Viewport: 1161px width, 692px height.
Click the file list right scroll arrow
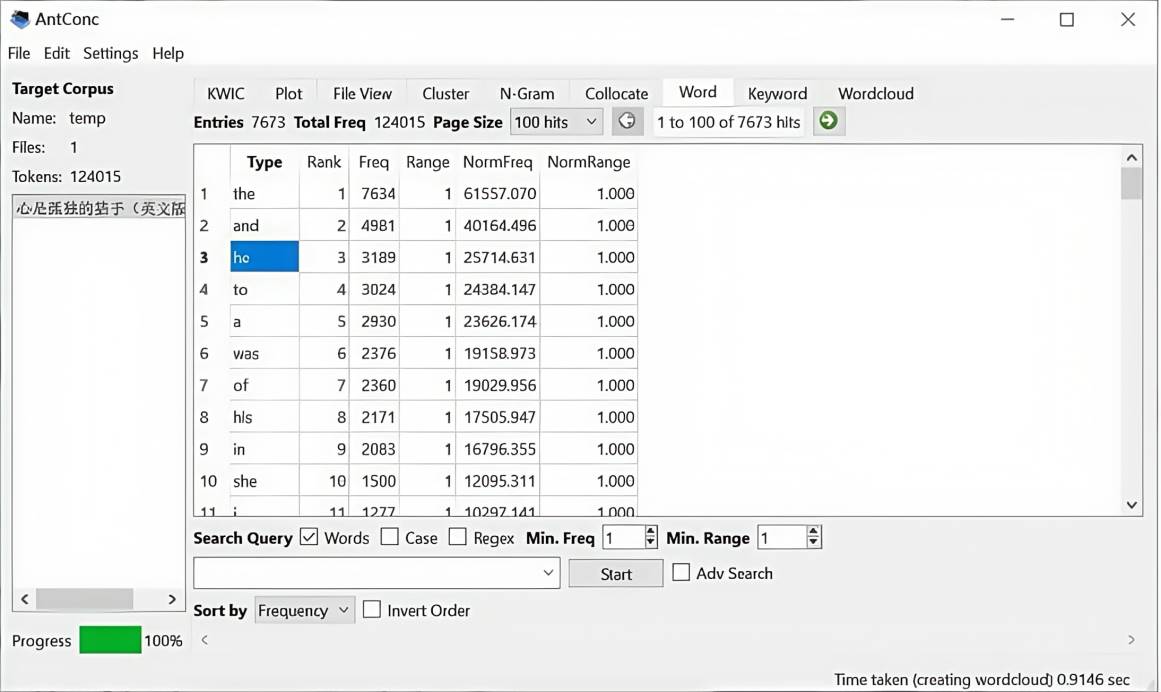[172, 599]
